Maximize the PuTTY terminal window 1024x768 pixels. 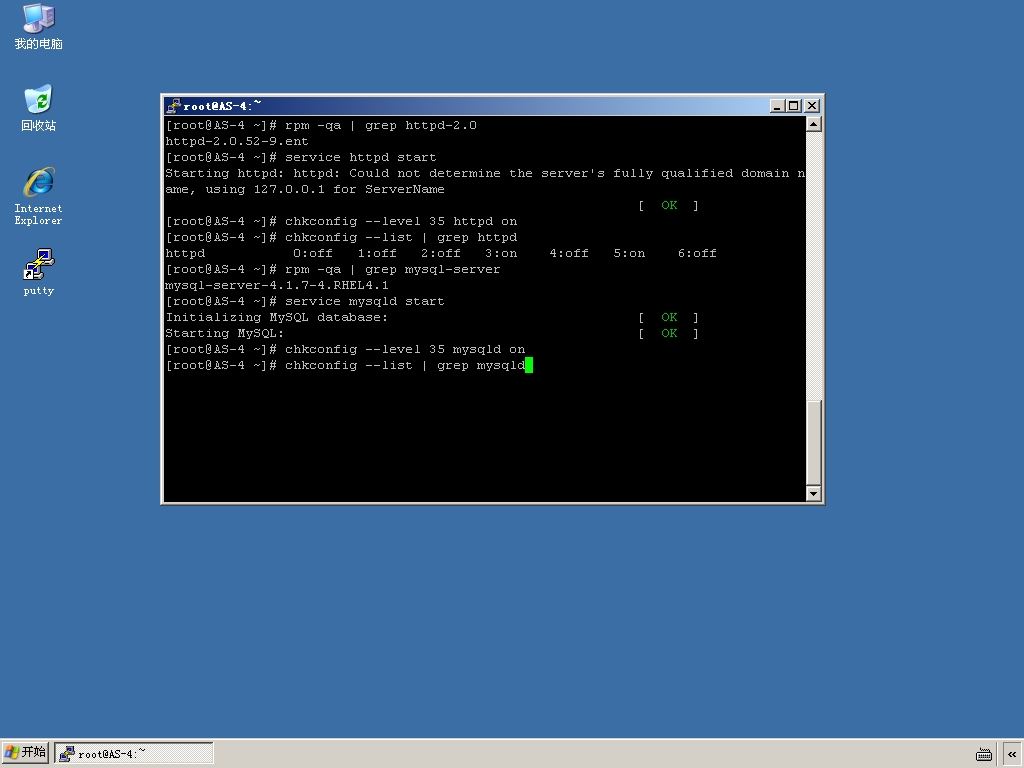pos(793,106)
